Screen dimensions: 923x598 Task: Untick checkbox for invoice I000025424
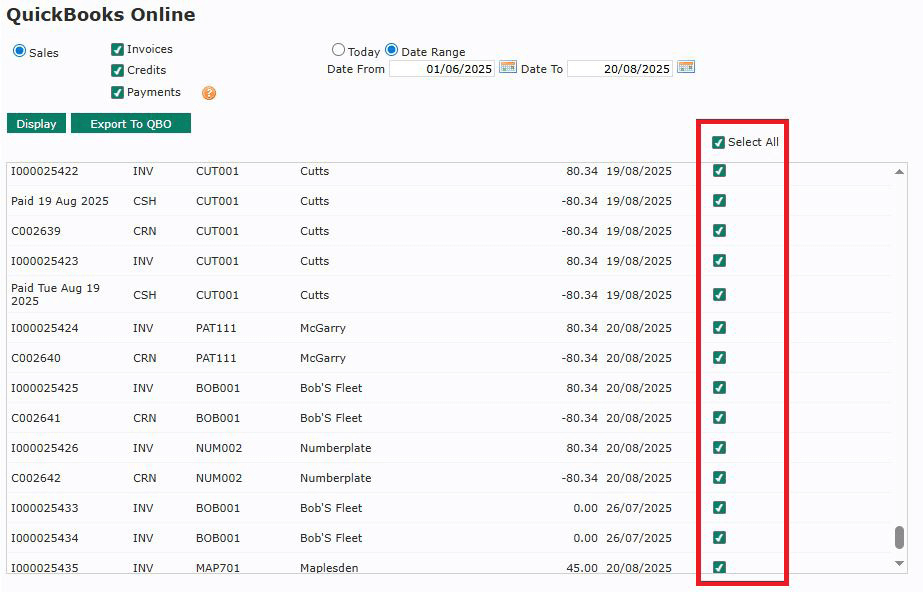pos(719,328)
